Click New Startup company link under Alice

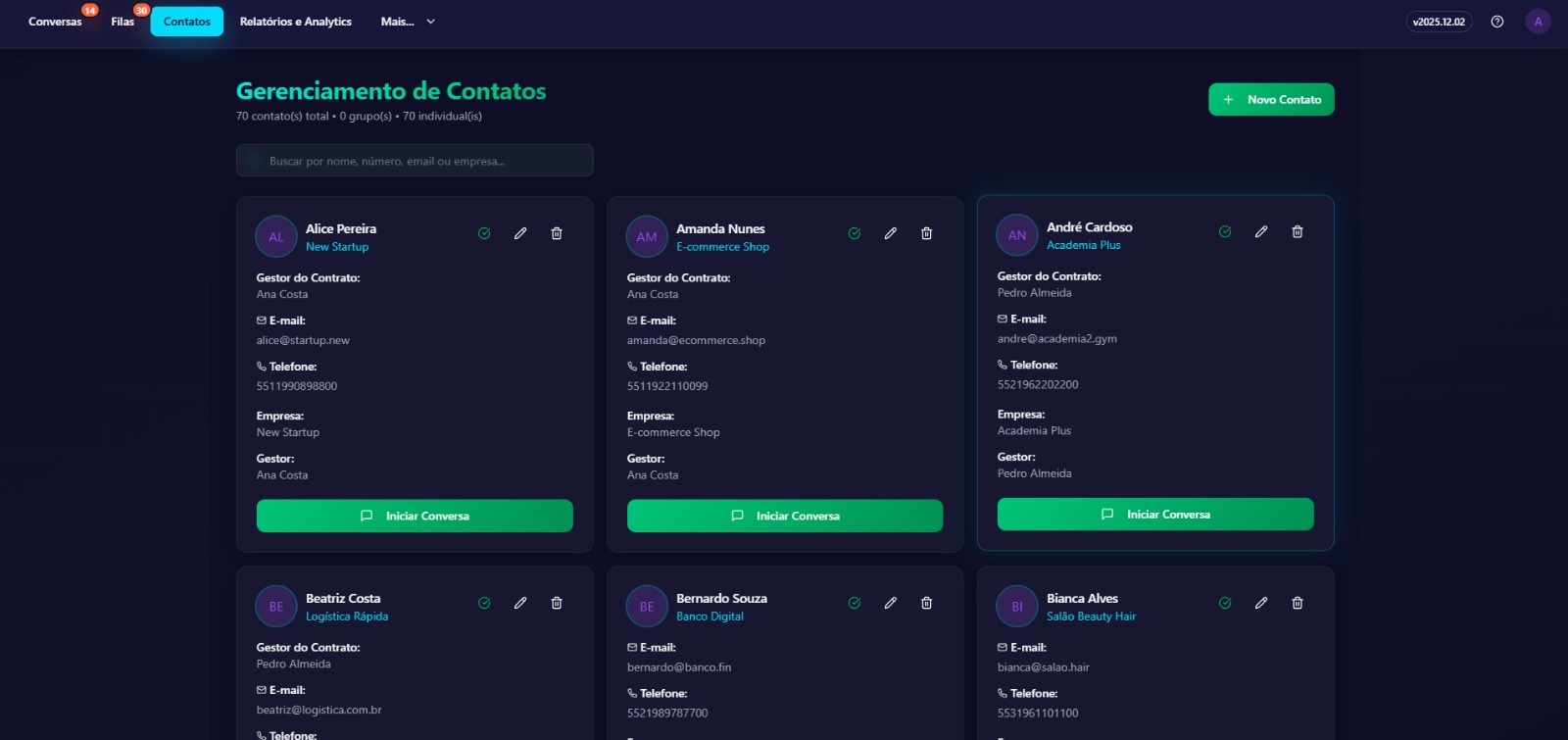pyautogui.click(x=337, y=247)
